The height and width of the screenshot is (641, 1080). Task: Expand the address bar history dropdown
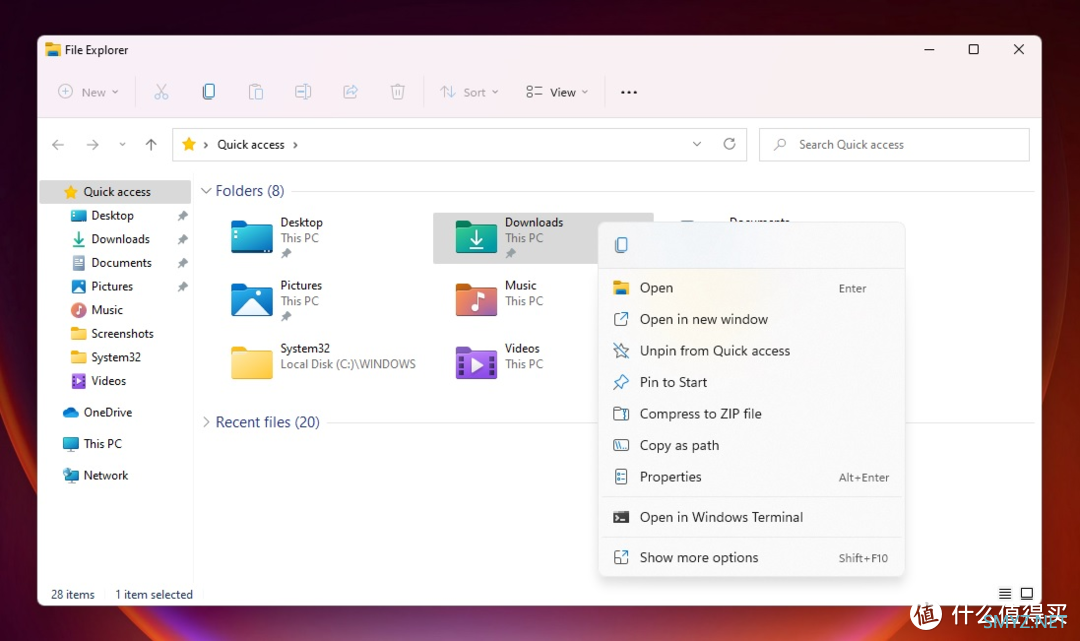click(x=697, y=144)
